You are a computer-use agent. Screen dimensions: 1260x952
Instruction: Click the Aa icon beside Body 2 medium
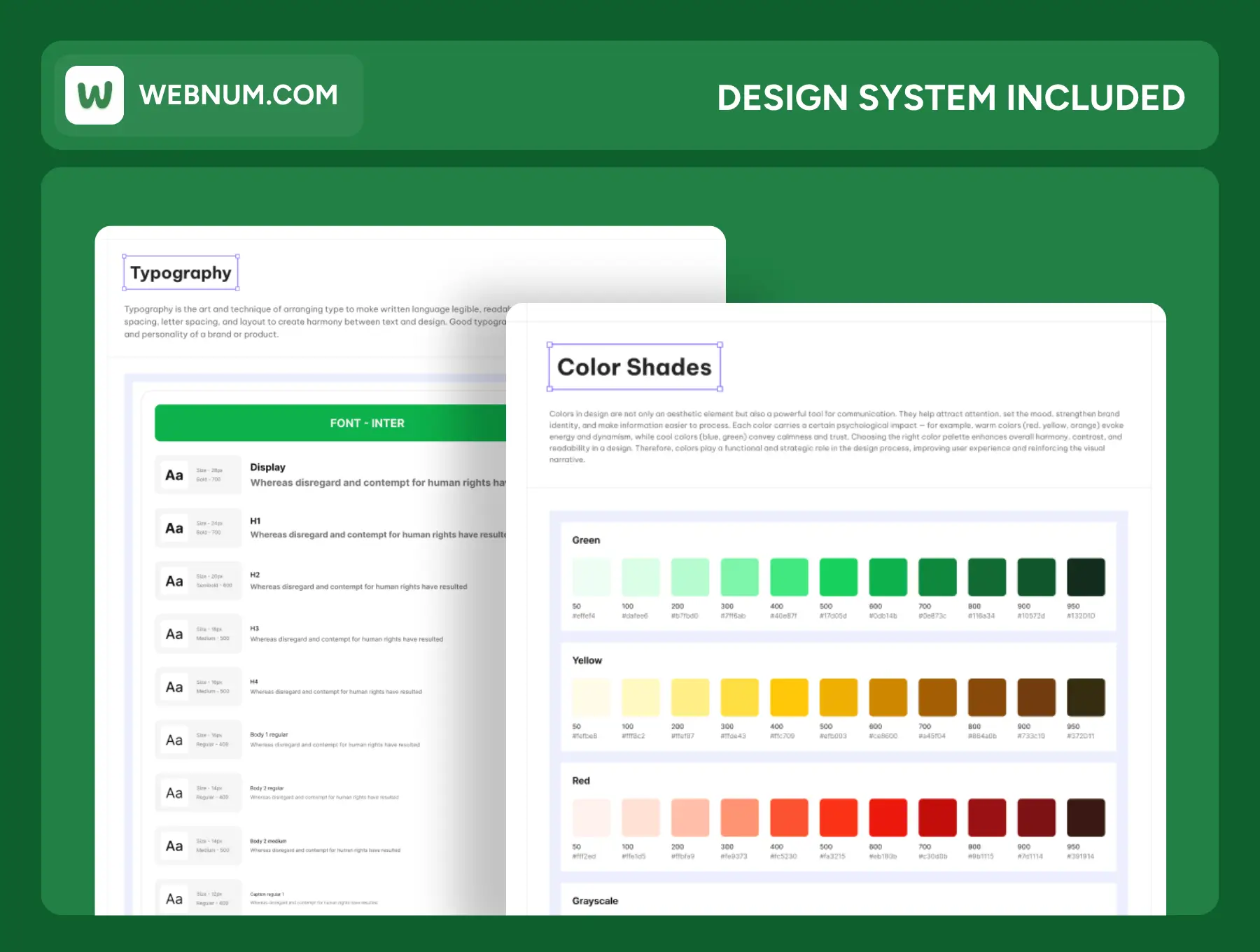click(x=174, y=846)
